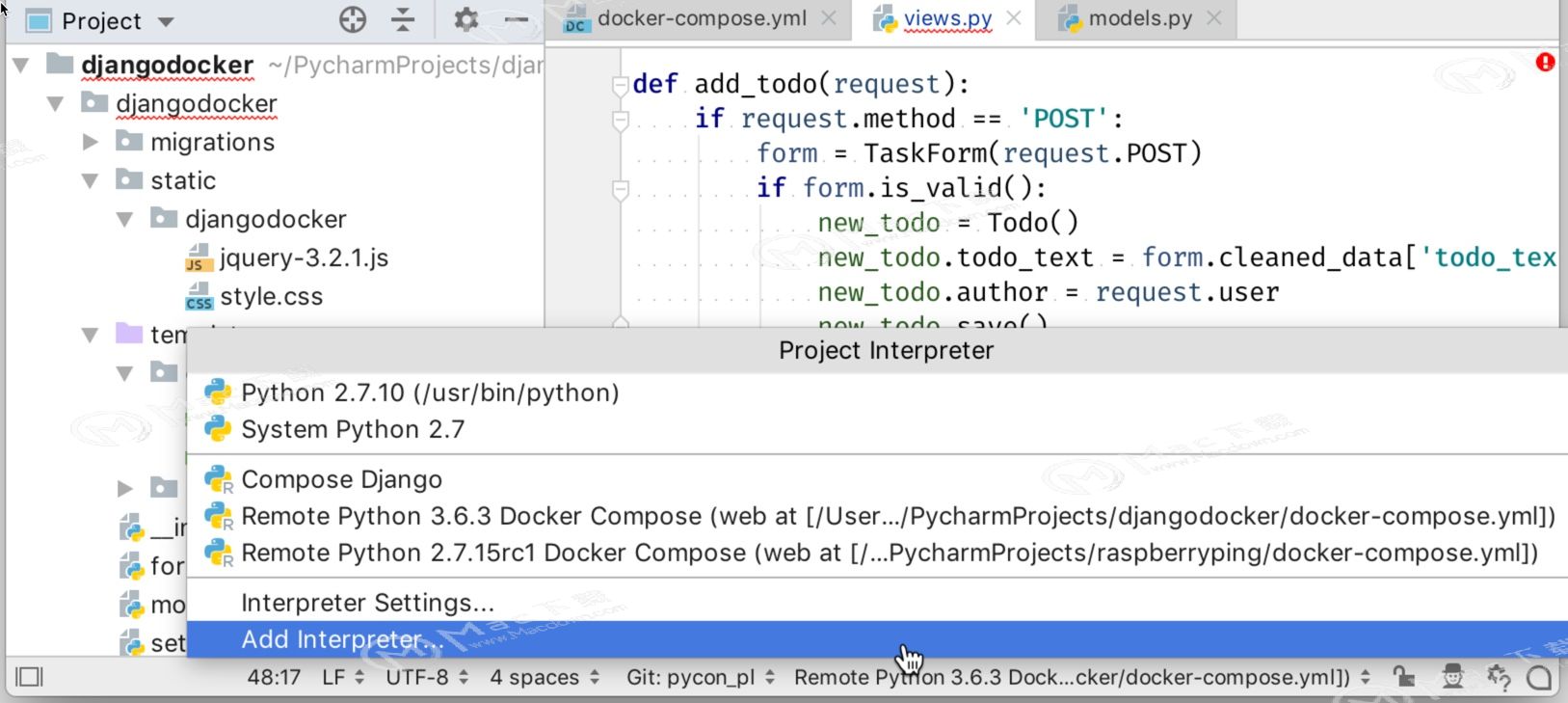1568x703 pixels.
Task: Click 'cleaned_data' in the editor code
Action: [x=1311, y=257]
